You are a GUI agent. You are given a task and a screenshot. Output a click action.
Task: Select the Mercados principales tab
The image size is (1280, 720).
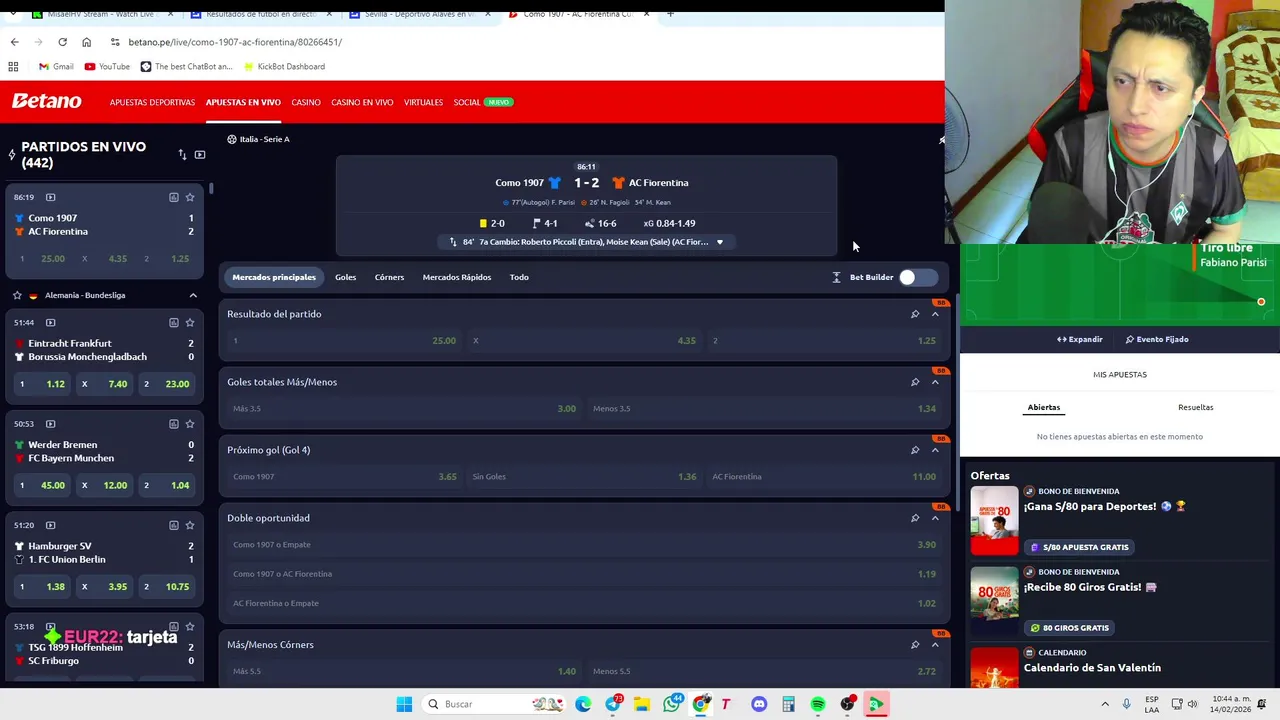click(274, 277)
